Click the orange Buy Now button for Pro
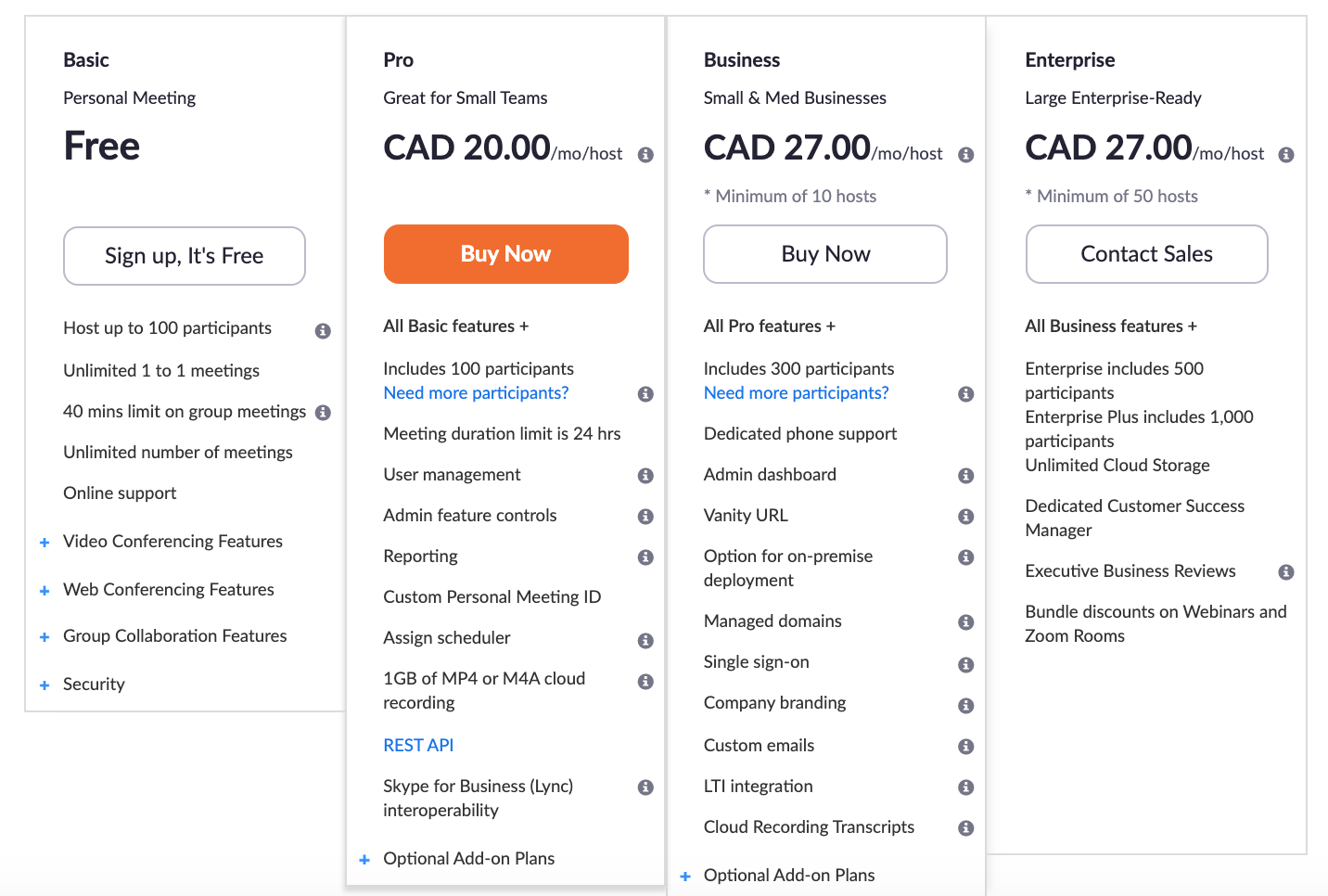 pos(505,254)
